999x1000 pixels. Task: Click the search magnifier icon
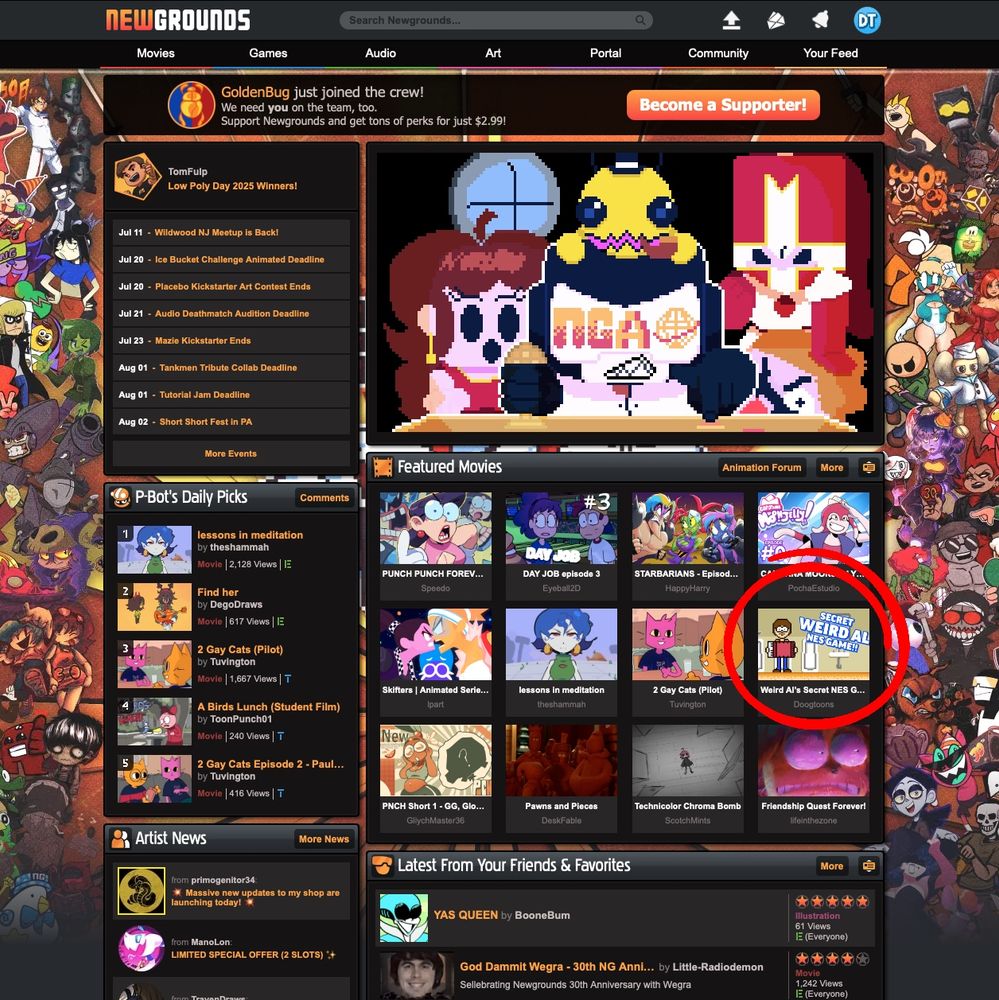pyautogui.click(x=640, y=20)
